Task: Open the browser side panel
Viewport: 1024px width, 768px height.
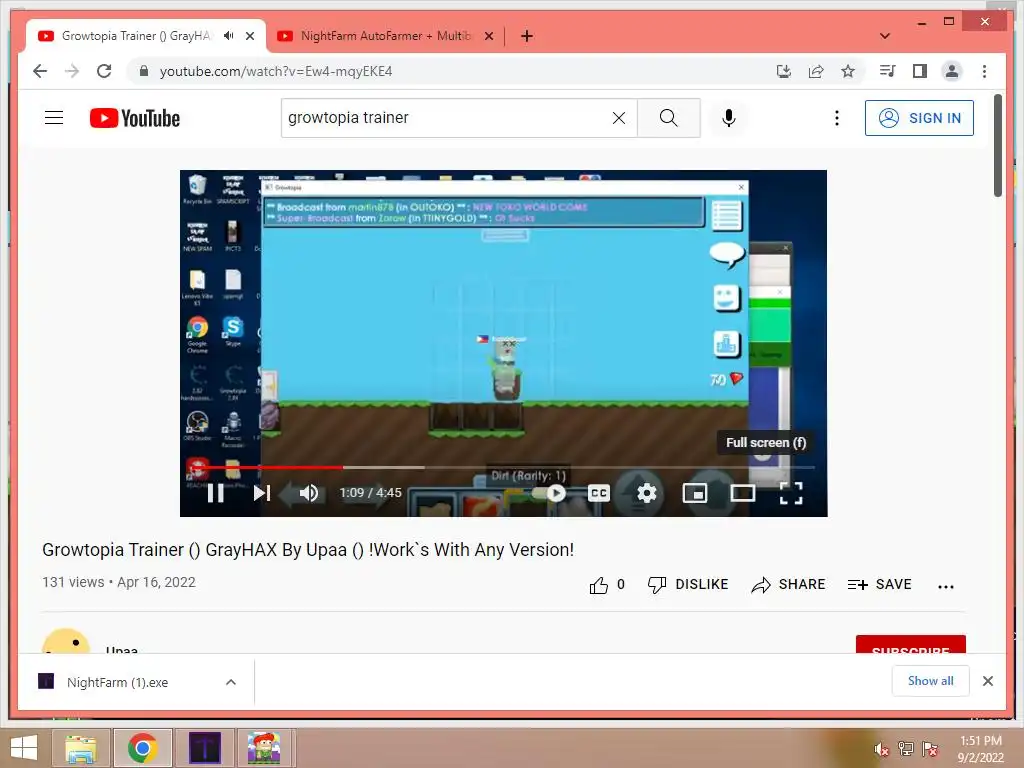Action: click(x=920, y=71)
